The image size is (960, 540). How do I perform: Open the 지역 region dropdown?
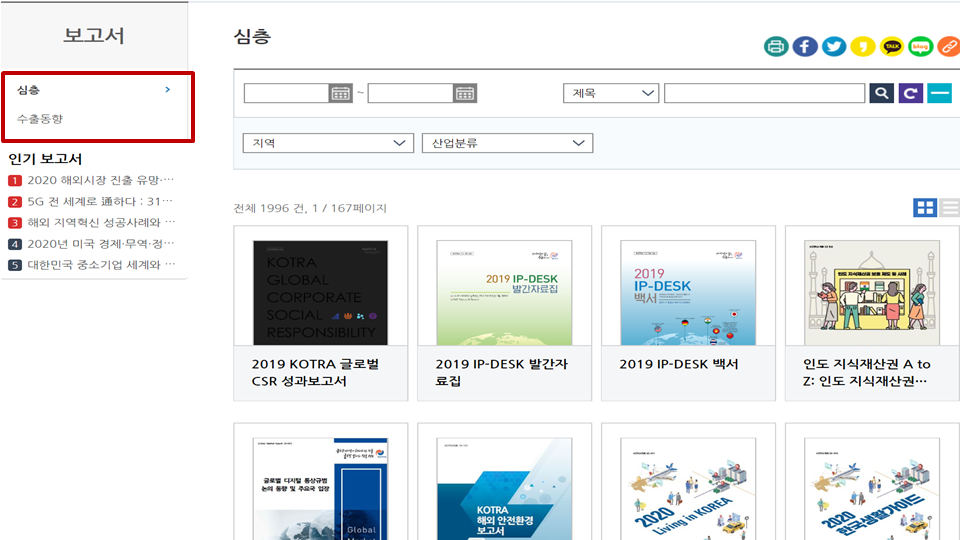click(x=328, y=143)
